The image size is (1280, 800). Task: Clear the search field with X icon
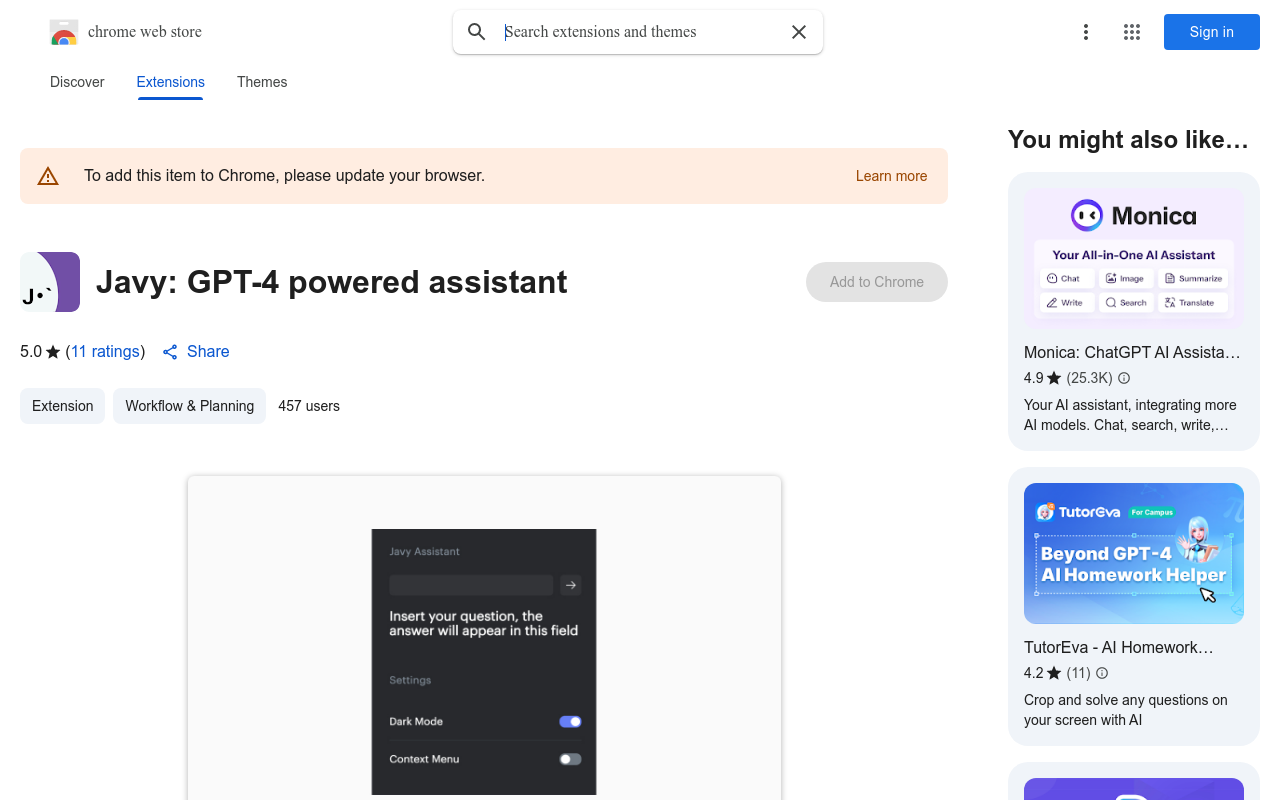tap(799, 32)
